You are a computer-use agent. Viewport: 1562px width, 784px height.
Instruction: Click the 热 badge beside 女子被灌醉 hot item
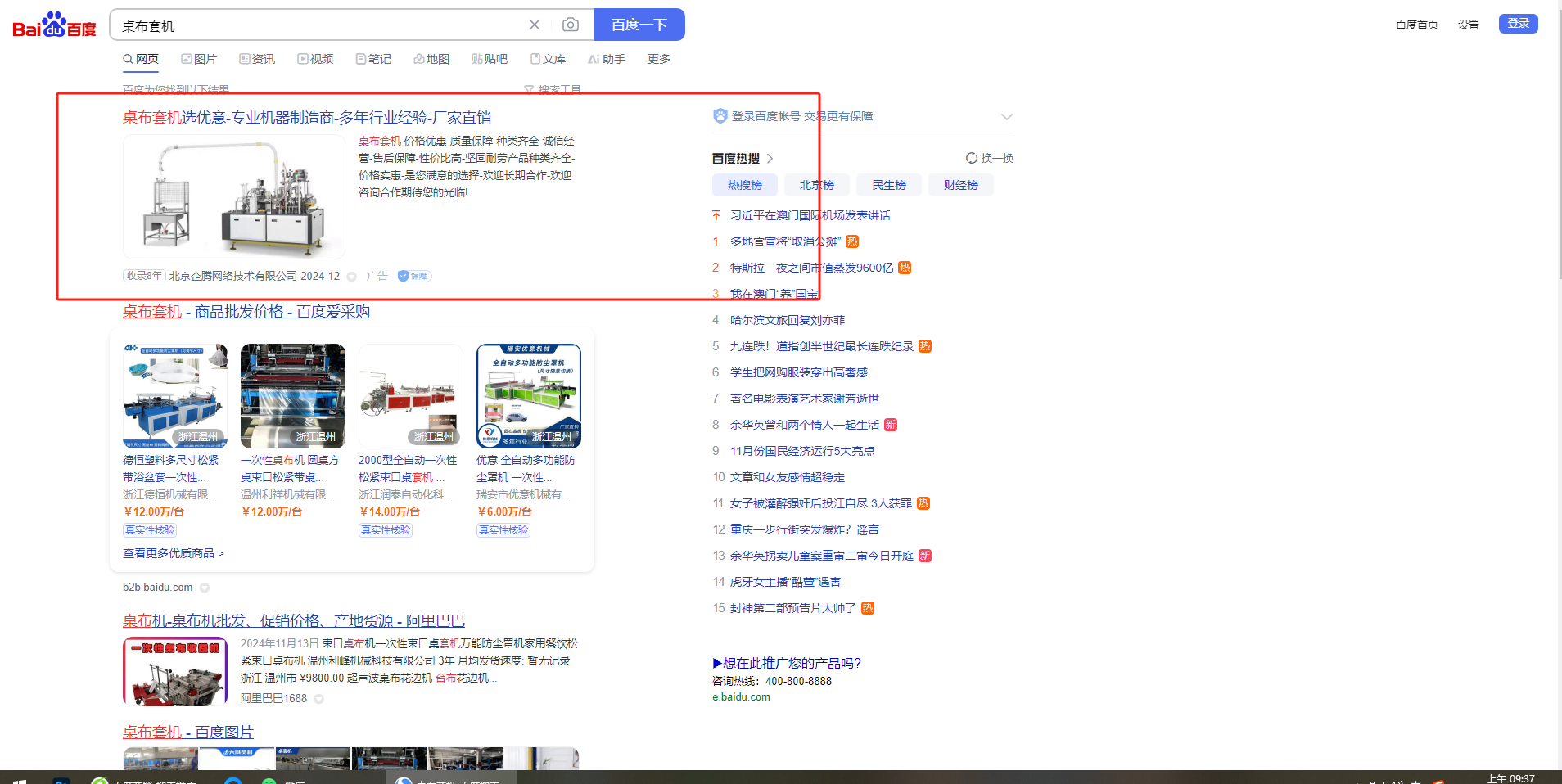923,503
